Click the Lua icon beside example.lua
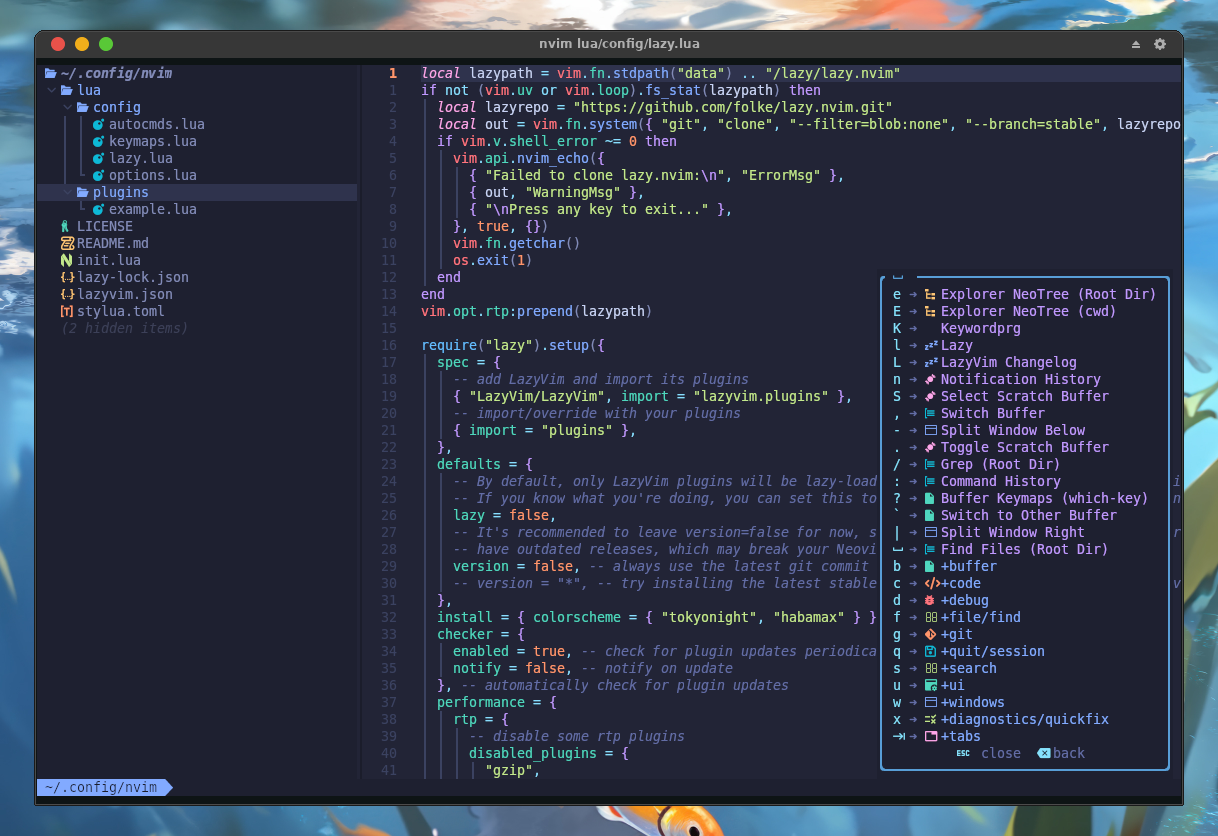Image resolution: width=1218 pixels, height=836 pixels. 98,210
